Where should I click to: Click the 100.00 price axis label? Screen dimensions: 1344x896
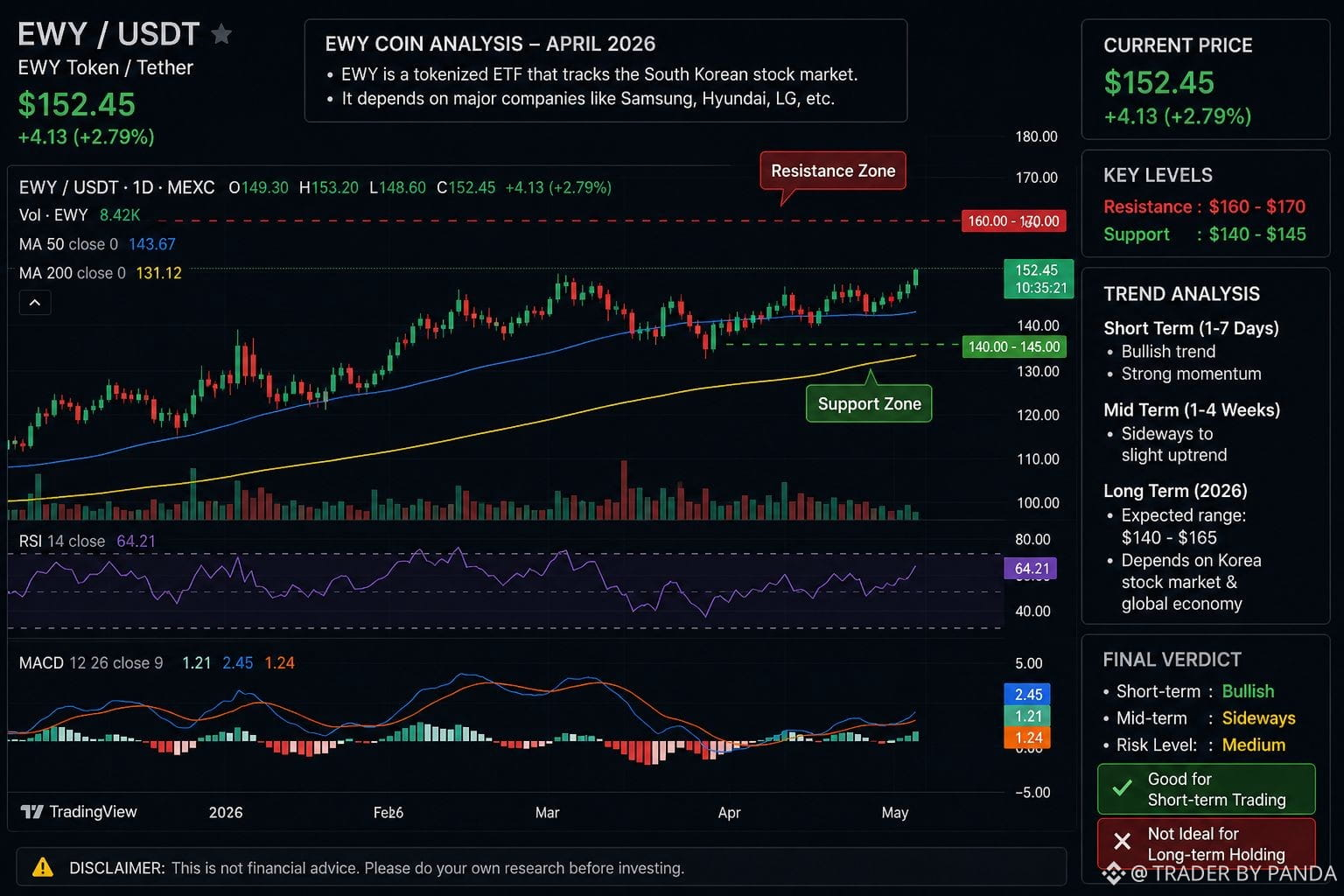pyautogui.click(x=1038, y=502)
